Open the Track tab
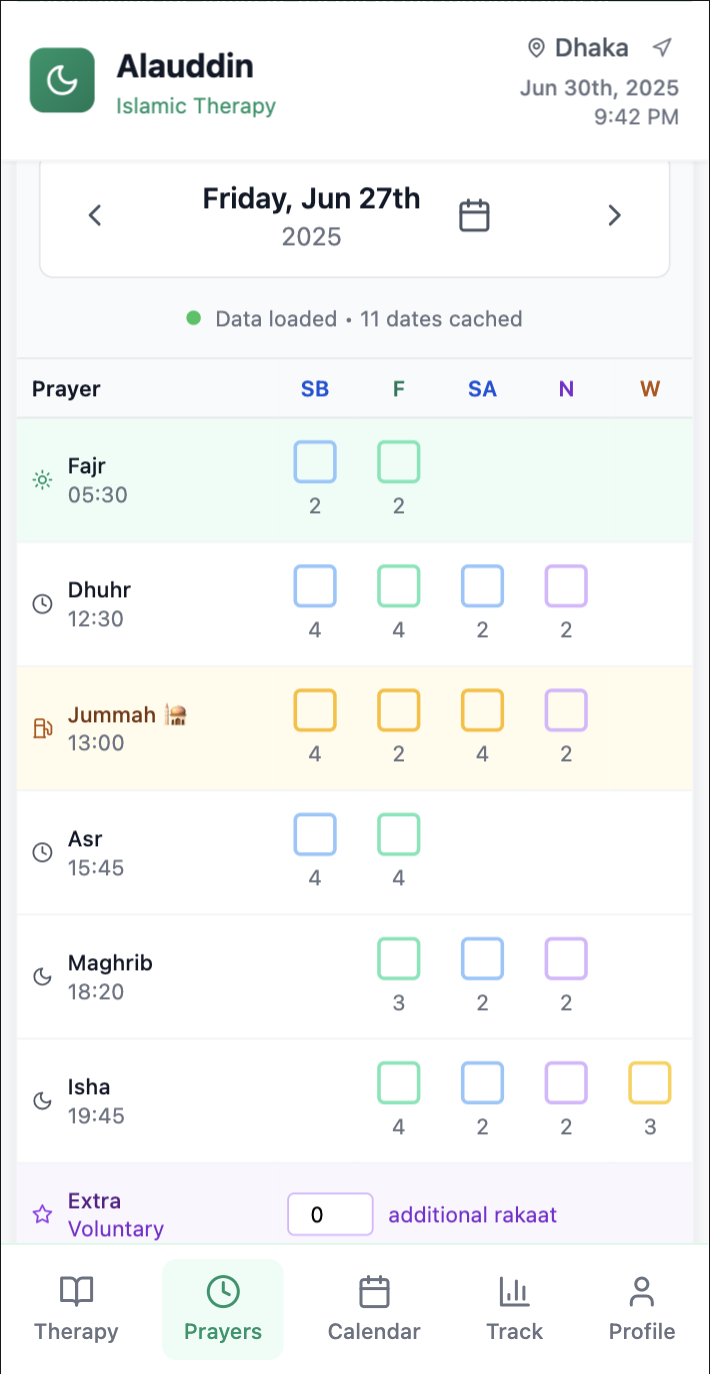710x1374 pixels. pos(514,1309)
